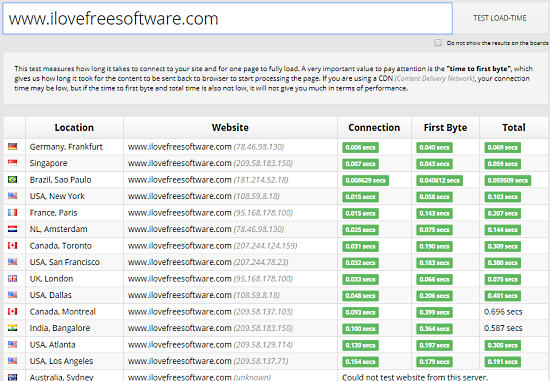
Task: Click the 0.059509 secs total badge
Action: click(x=508, y=180)
